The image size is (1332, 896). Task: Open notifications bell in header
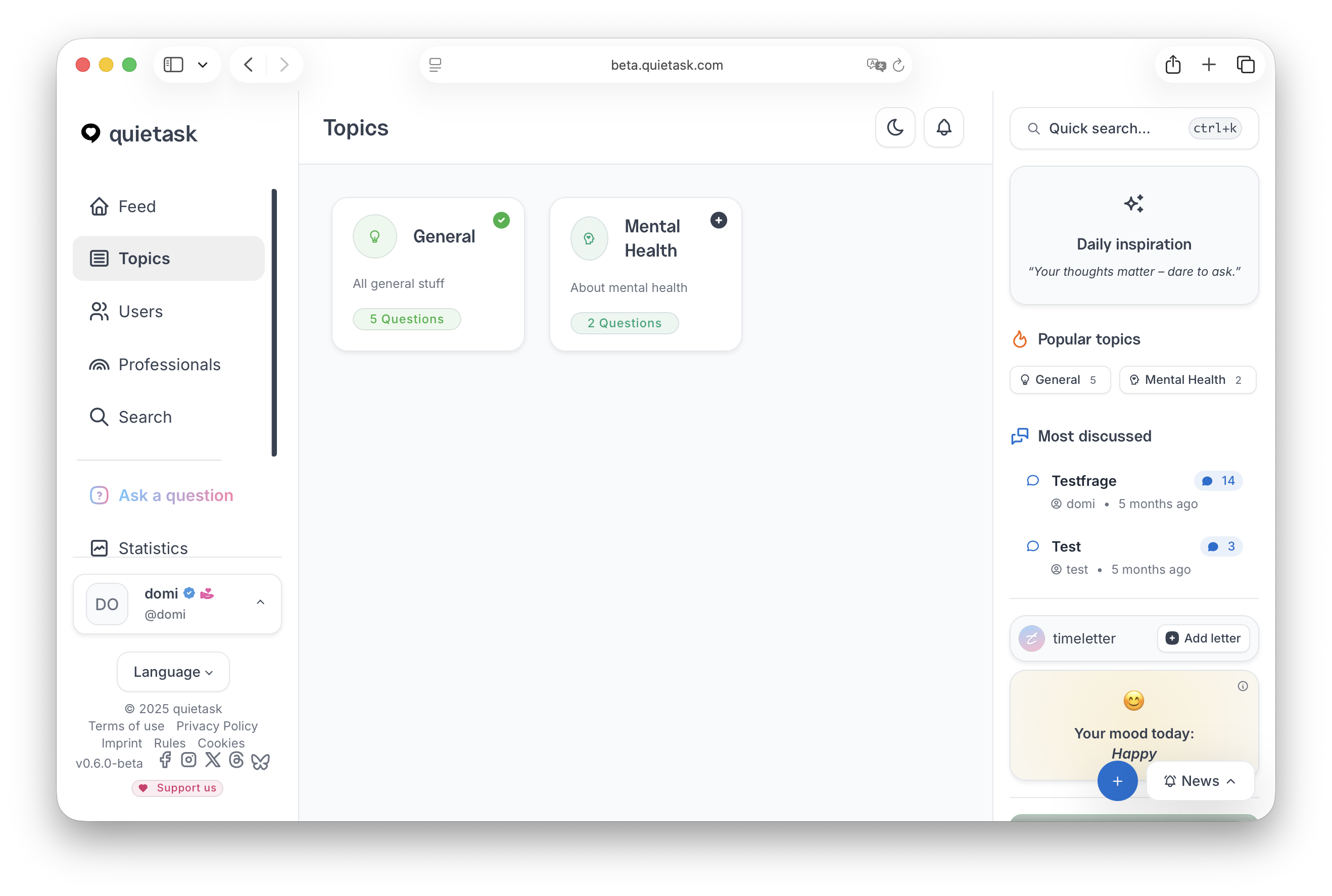click(943, 127)
